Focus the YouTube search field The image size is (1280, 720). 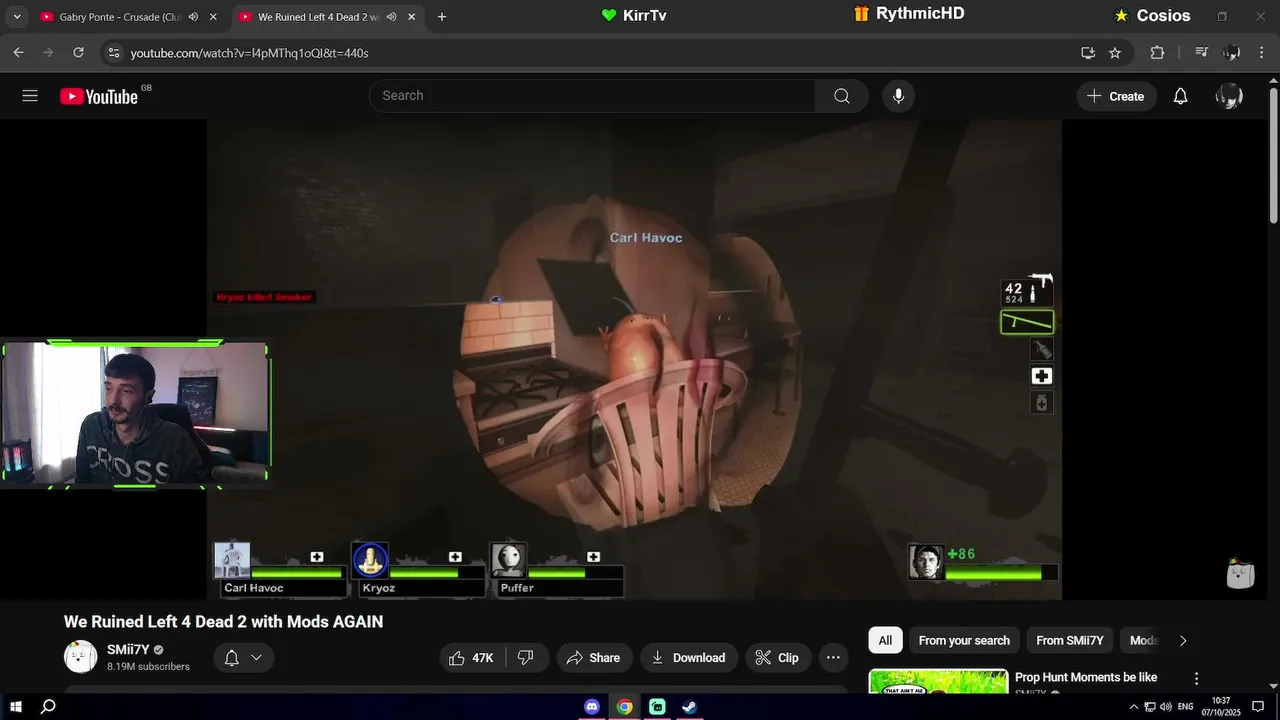tap(592, 96)
